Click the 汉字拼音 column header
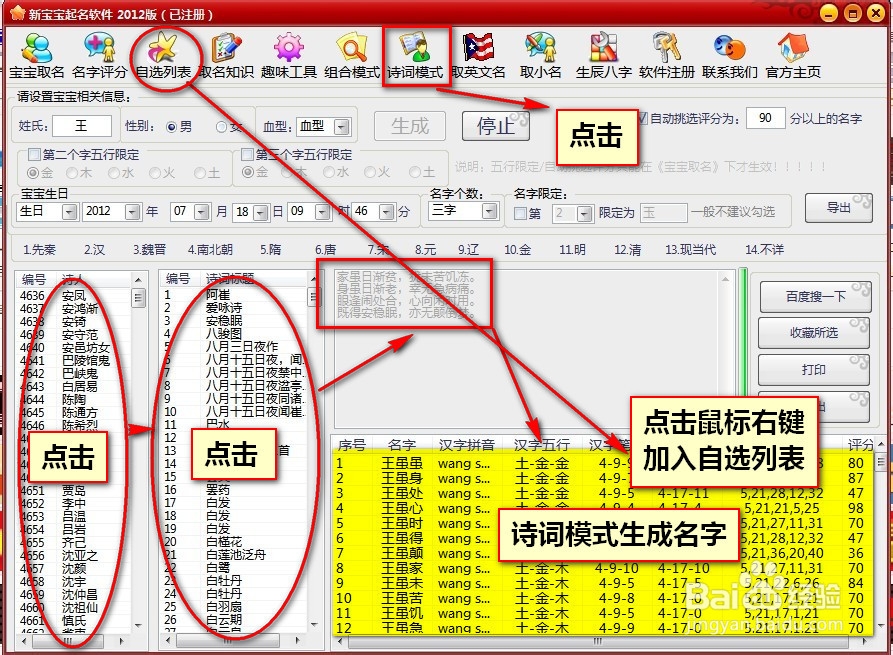 (x=467, y=444)
